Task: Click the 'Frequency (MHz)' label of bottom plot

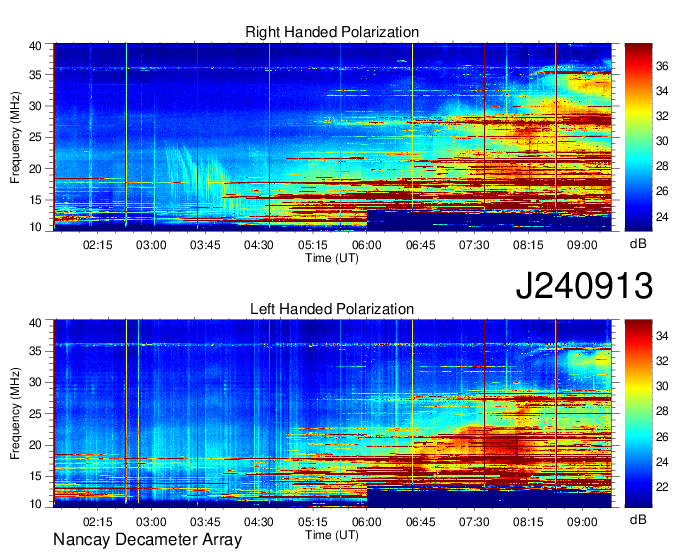Action: pos(15,413)
